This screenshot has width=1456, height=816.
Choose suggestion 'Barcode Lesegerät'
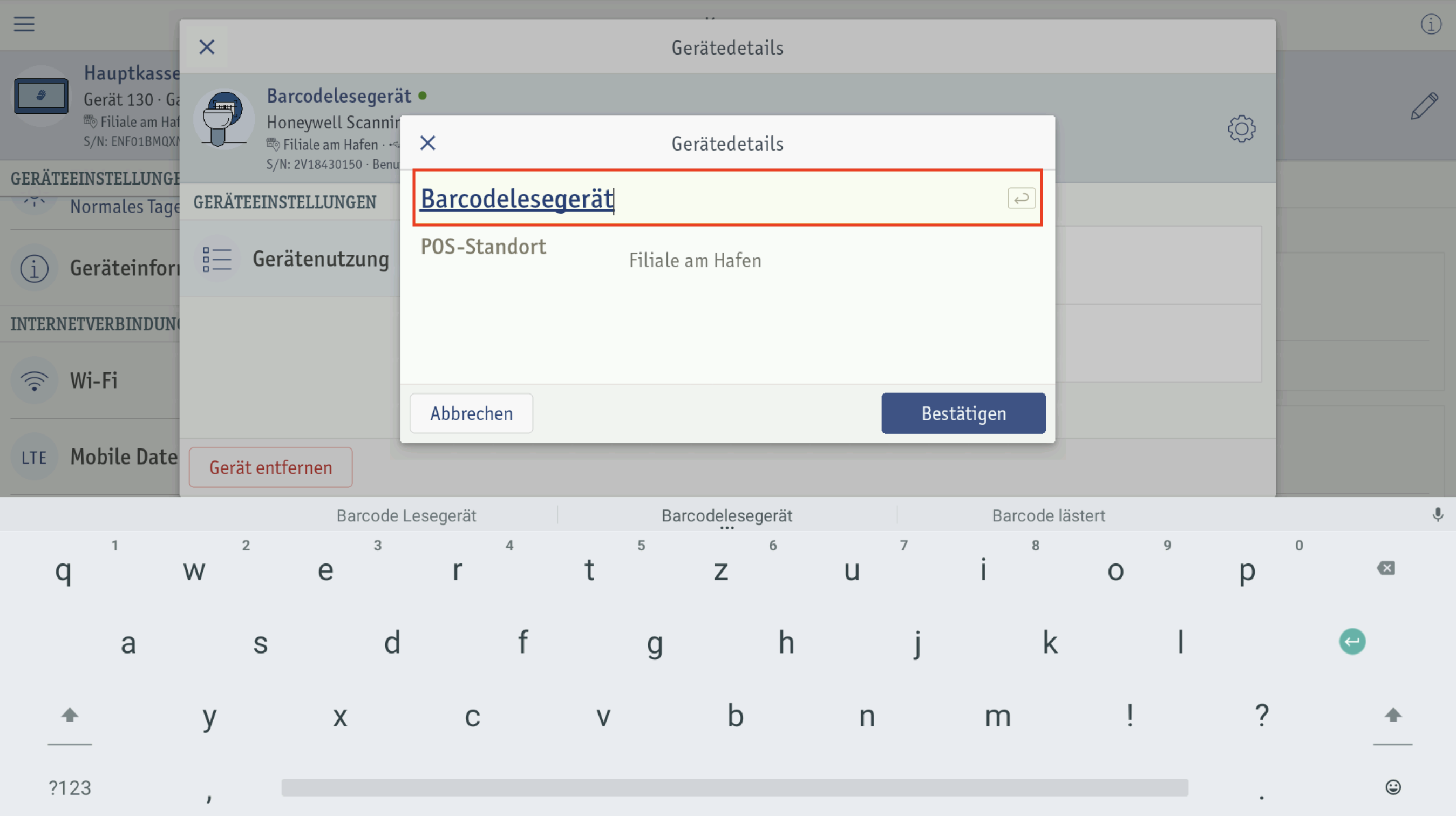[x=406, y=515]
